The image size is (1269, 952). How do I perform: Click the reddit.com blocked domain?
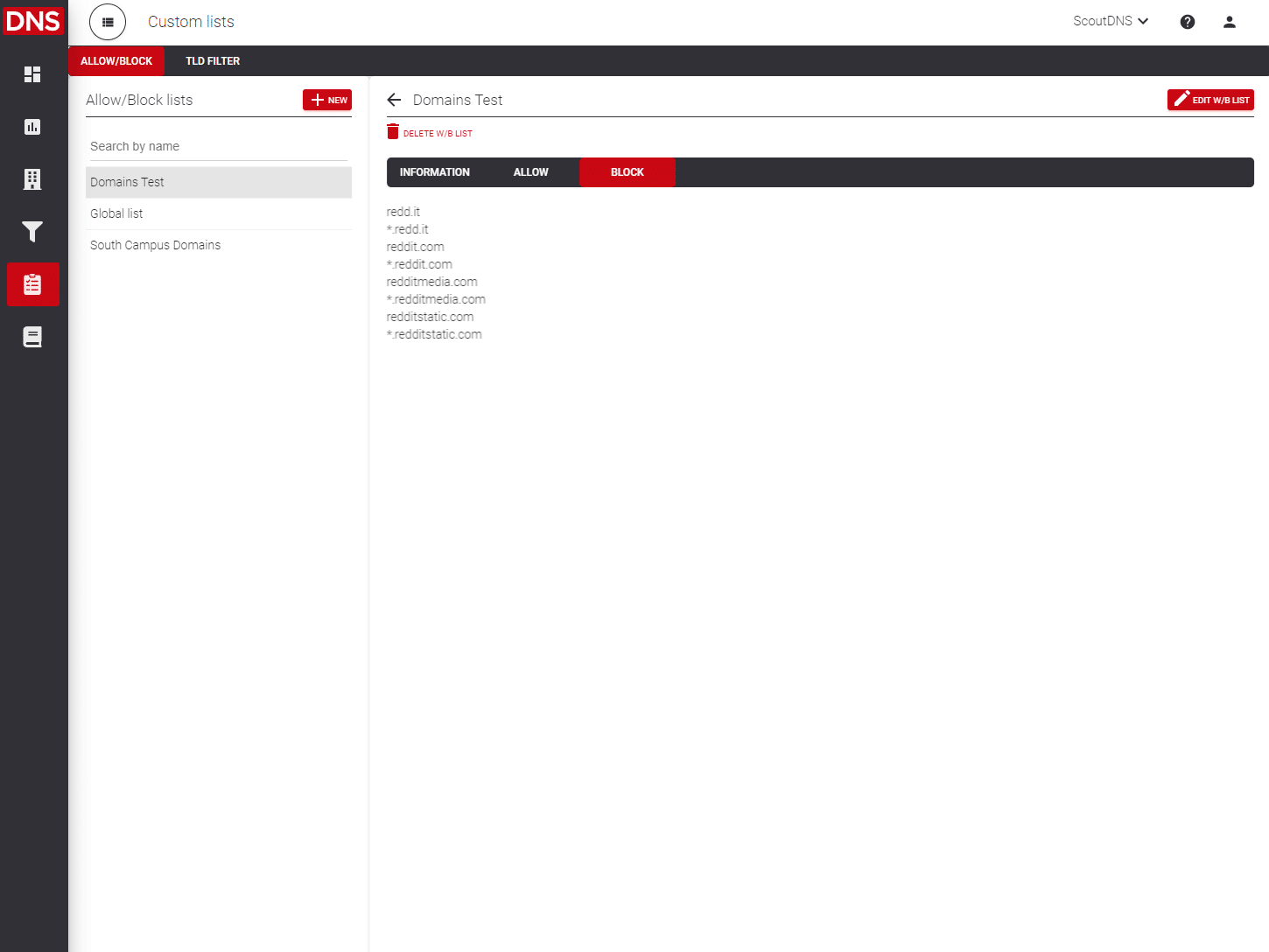[416, 247]
